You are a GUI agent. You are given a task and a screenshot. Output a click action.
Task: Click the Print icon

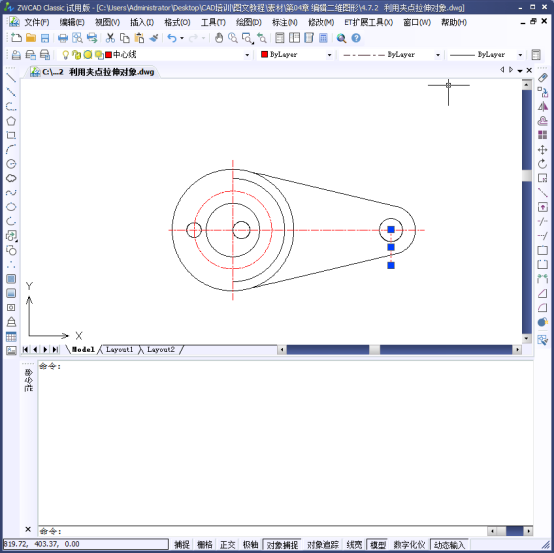coord(63,38)
